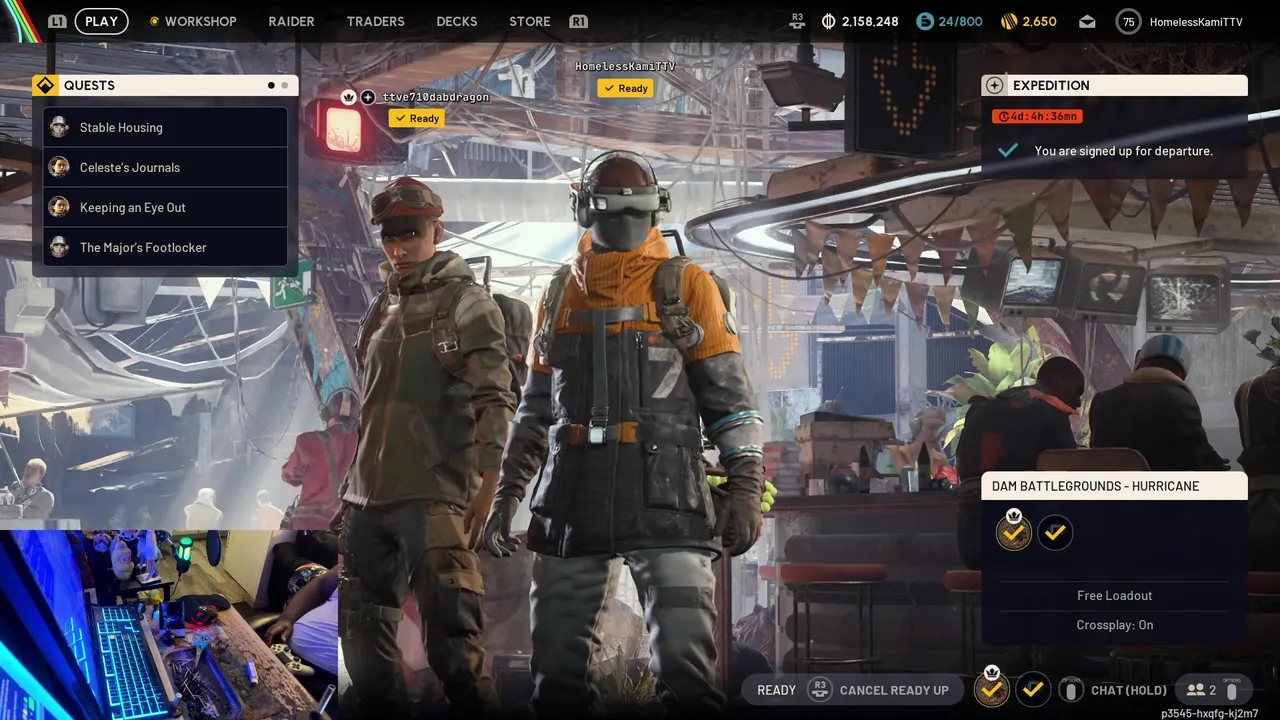Open the mail inbox envelope icon
Viewport: 1280px width, 720px height.
click(x=1087, y=21)
